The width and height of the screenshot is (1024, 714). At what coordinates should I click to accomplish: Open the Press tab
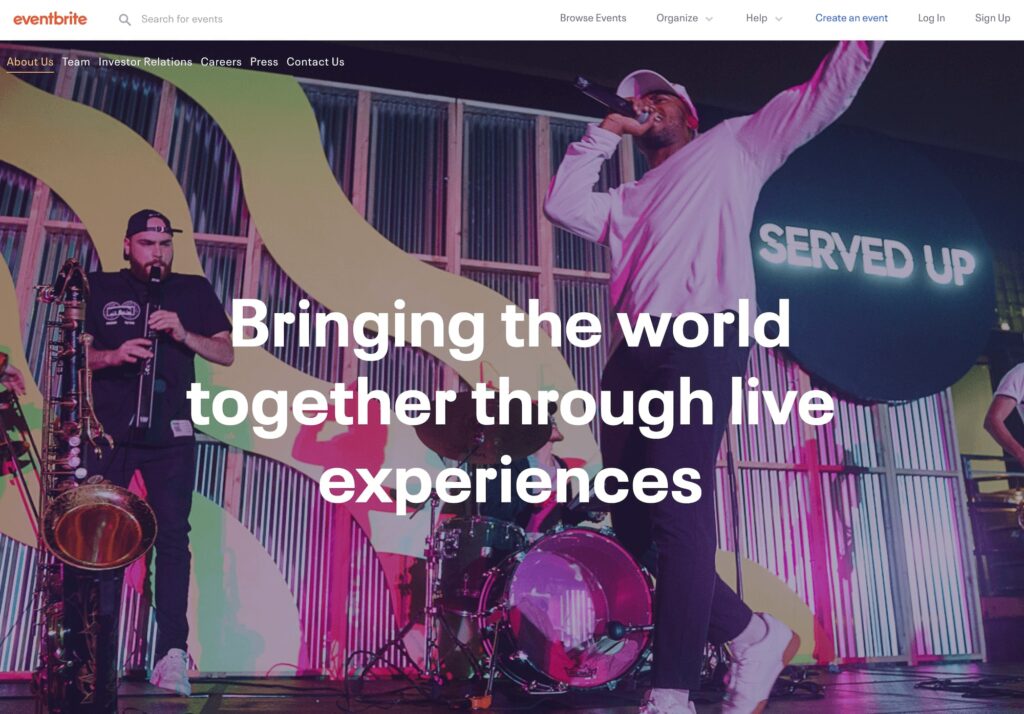click(x=264, y=62)
